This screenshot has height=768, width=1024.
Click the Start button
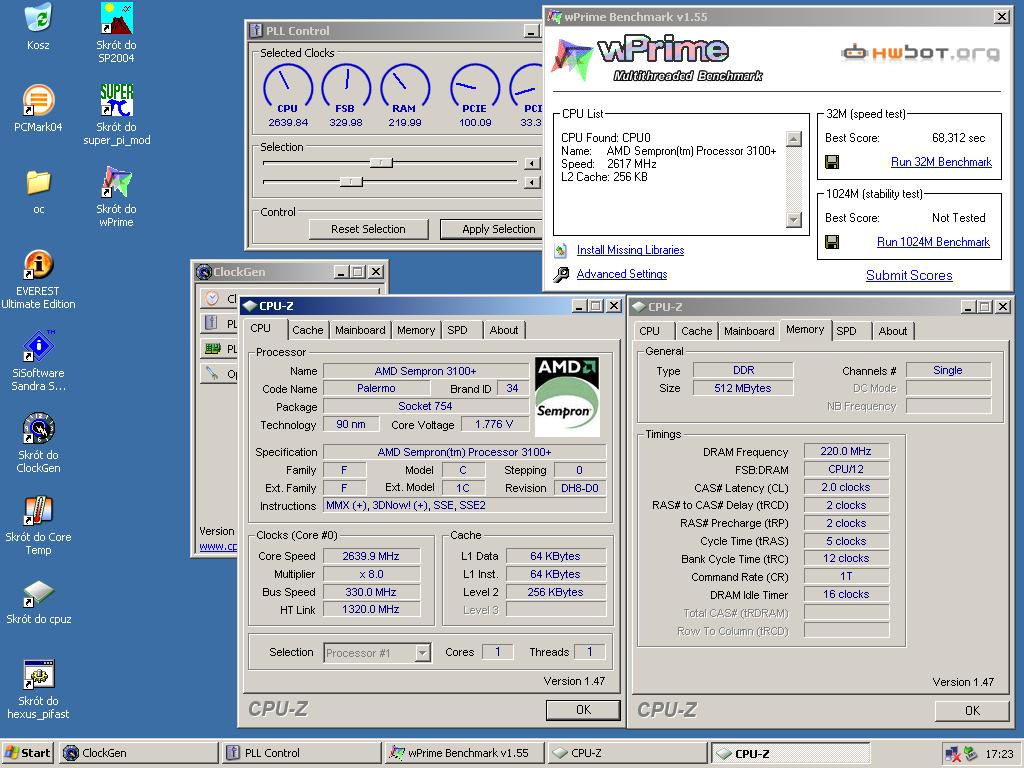27,753
